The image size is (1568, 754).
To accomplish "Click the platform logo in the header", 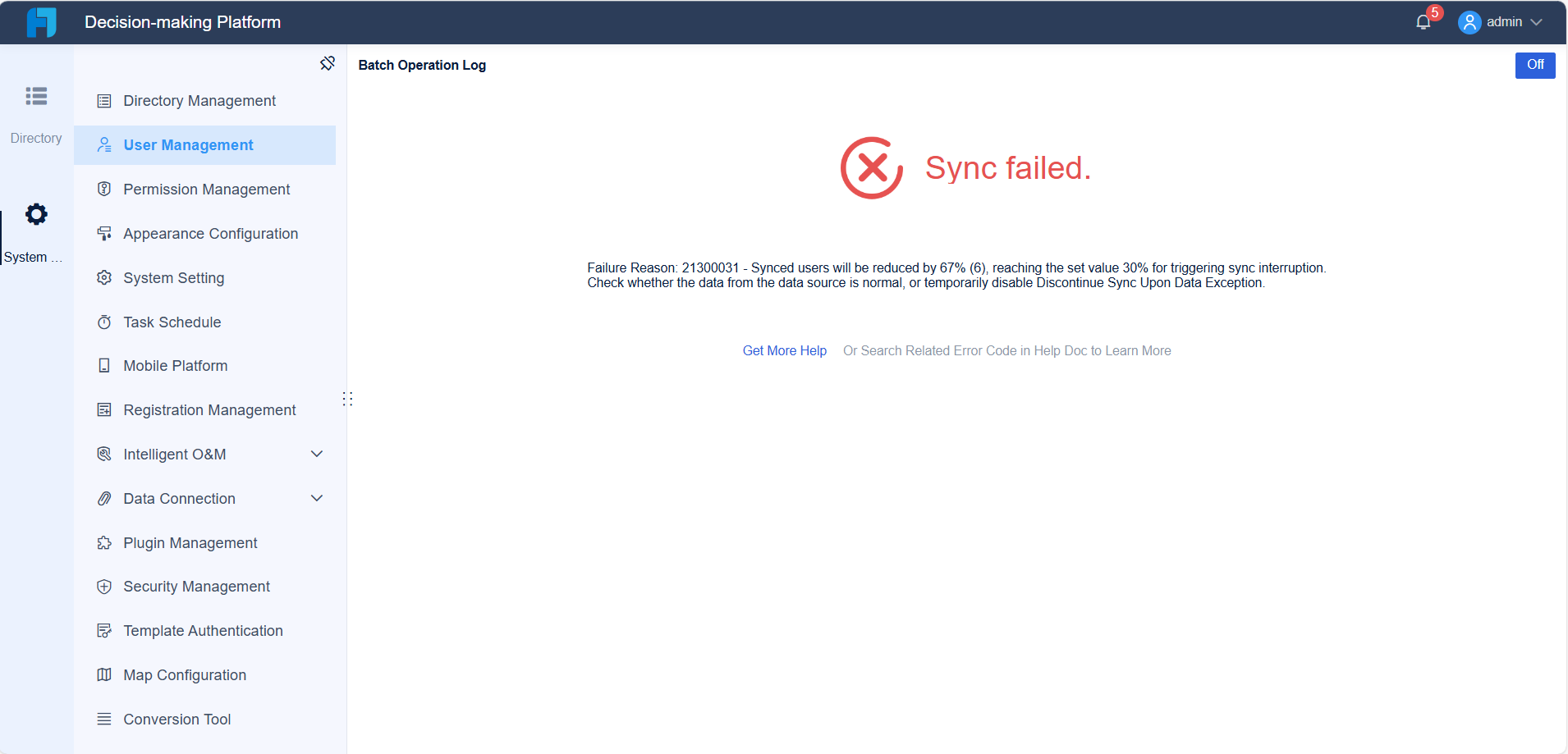I will tap(41, 22).
